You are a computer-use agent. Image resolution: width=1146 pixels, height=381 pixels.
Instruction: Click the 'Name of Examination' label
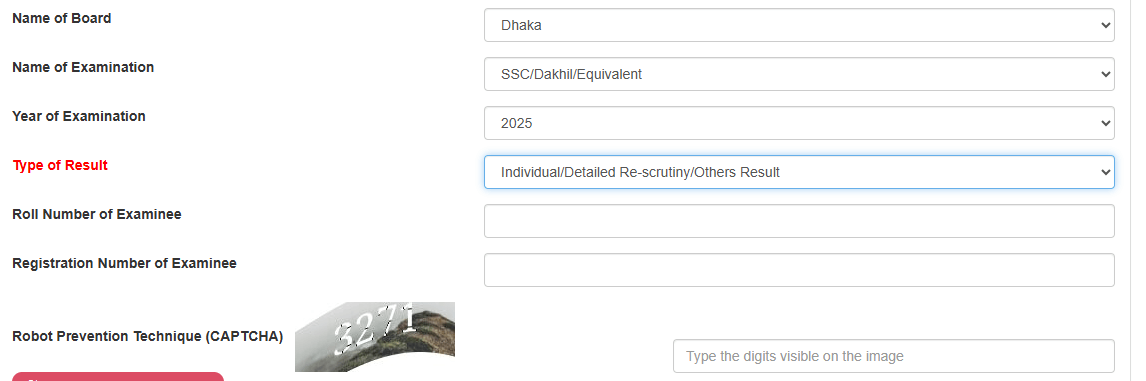[83, 67]
